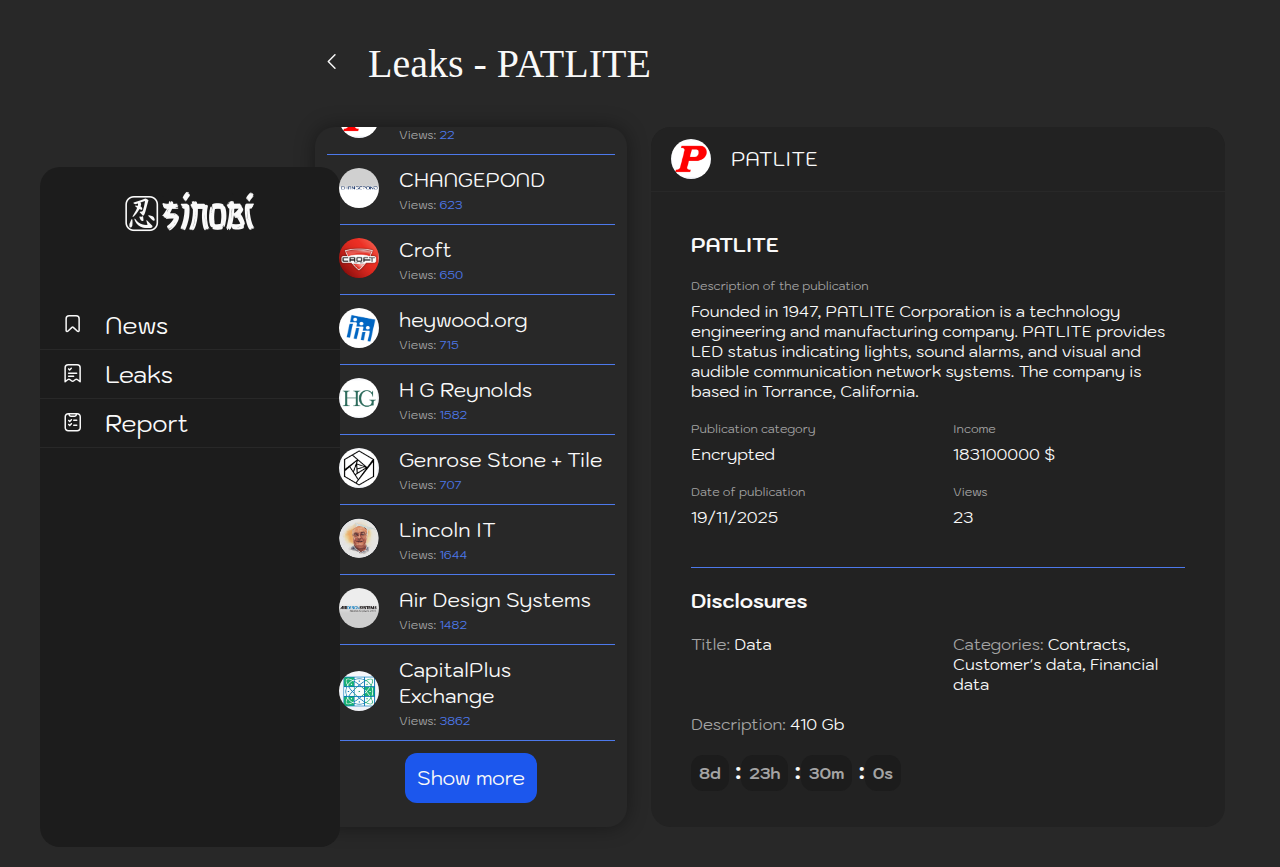1280x867 pixels.
Task: Click the heywood.org blue logo icon
Action: click(x=359, y=328)
